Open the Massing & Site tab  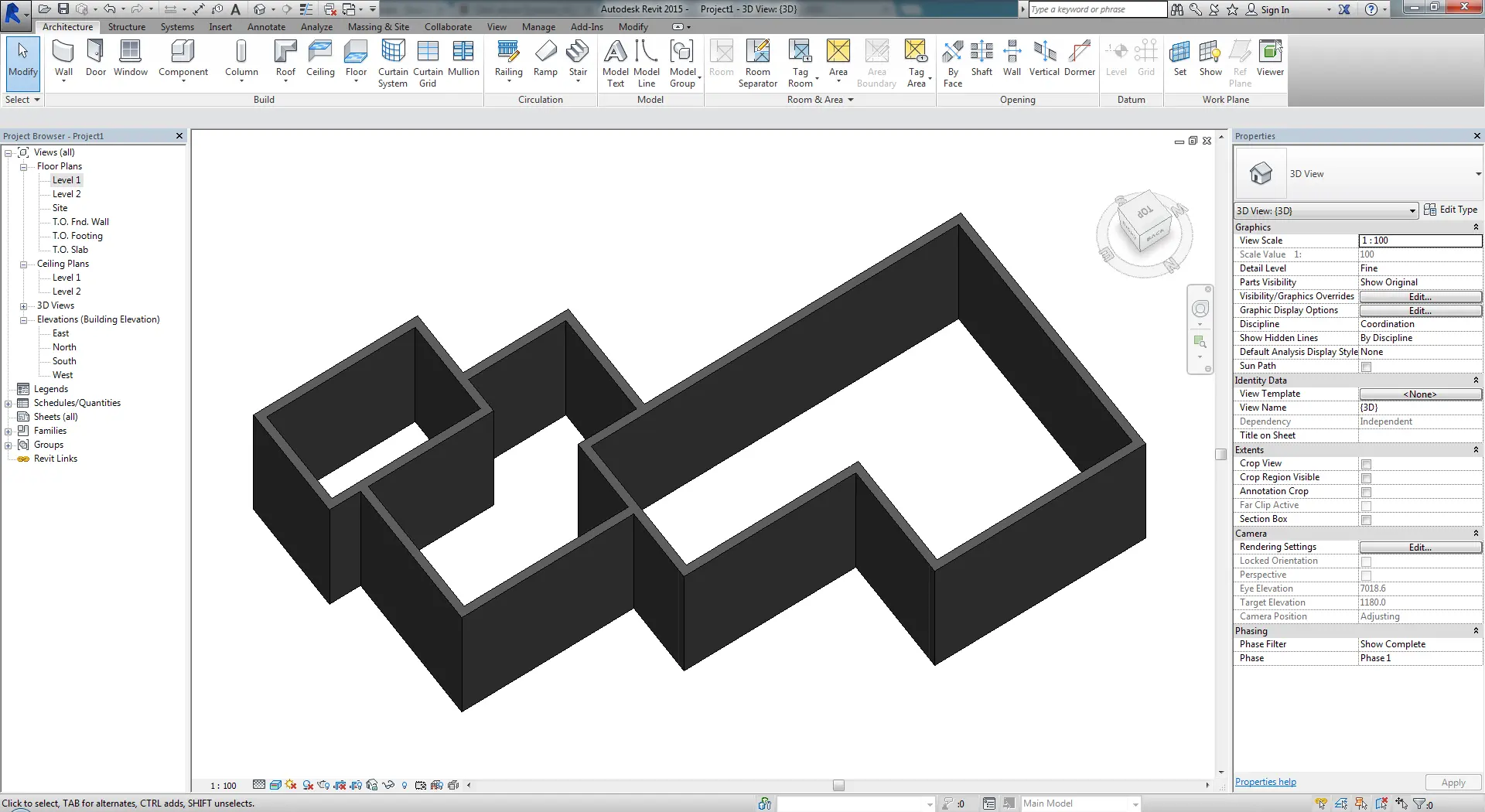(378, 27)
